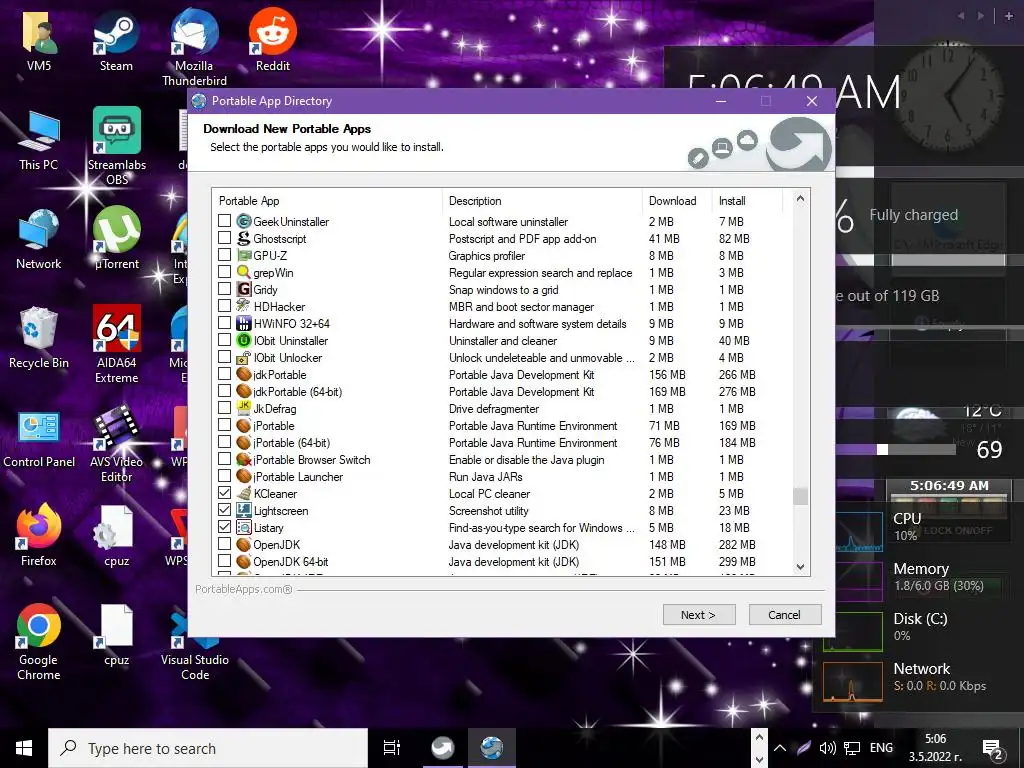Sort list by Install column header

click(x=747, y=200)
